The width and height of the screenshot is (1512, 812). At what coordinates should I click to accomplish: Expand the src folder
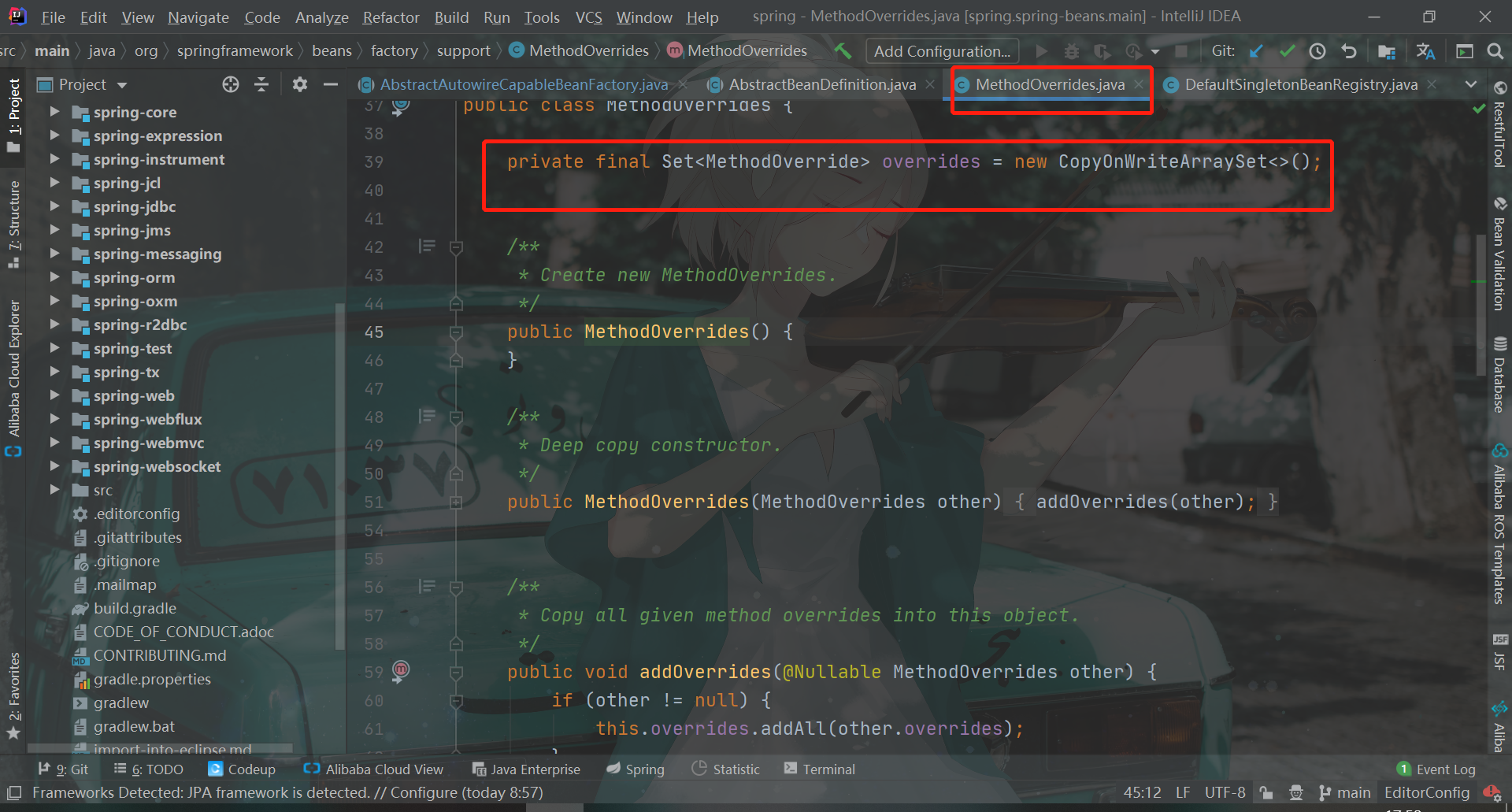click(x=54, y=490)
